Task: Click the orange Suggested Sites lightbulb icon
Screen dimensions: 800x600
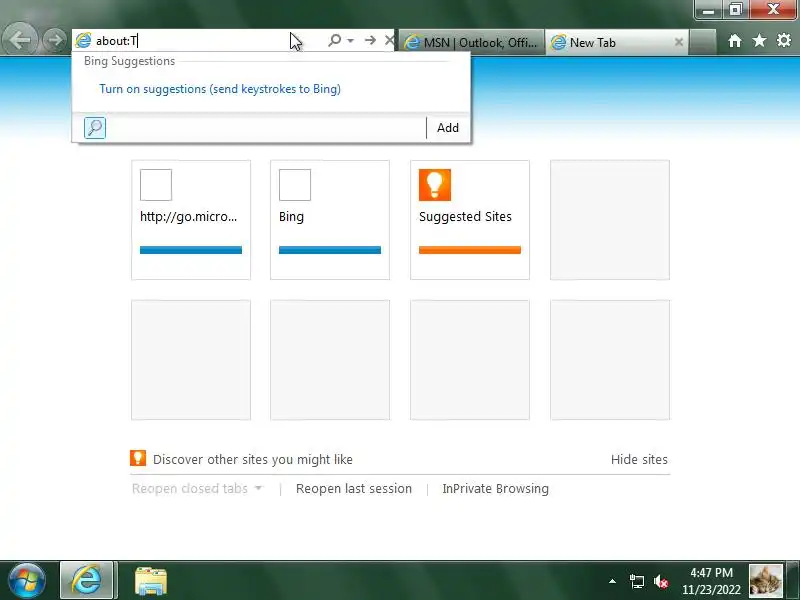Action: pos(435,185)
